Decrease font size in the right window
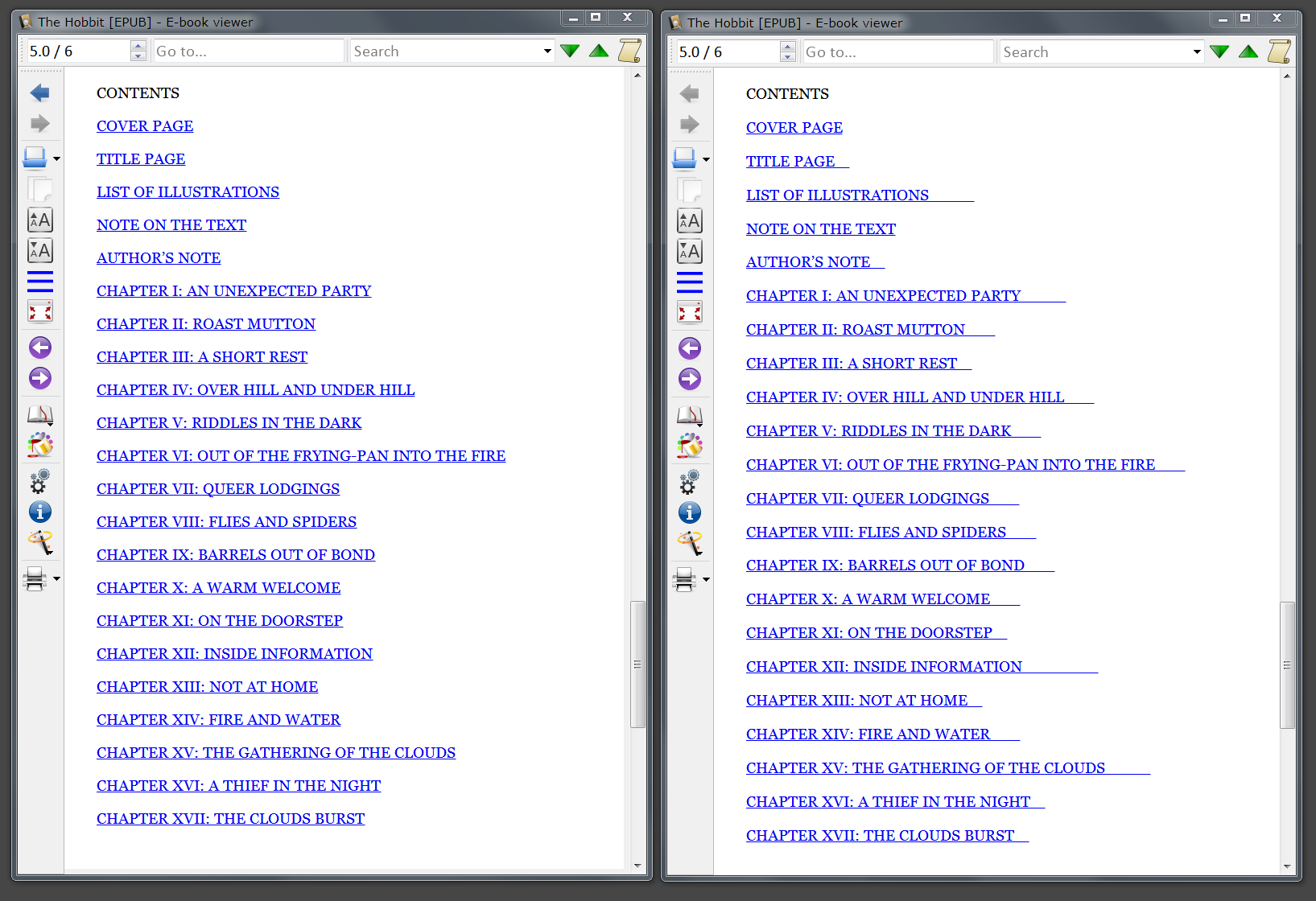The image size is (1316, 901). (x=690, y=252)
